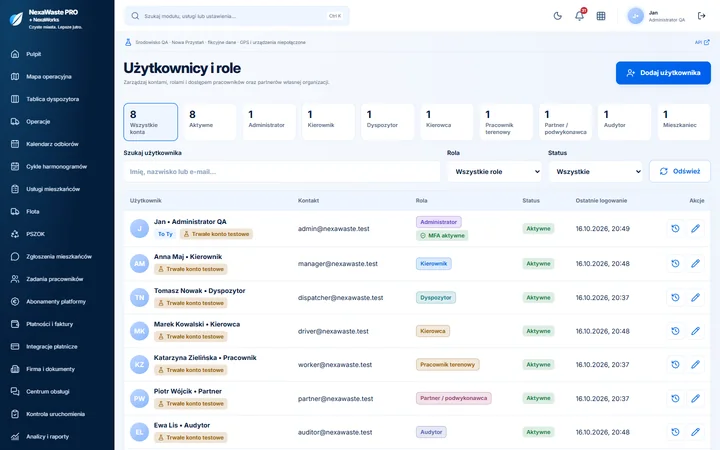This screenshot has height=450, width=720.
Task: Open Kontrola uruchomienia in the sidebar
Action: 57,414
